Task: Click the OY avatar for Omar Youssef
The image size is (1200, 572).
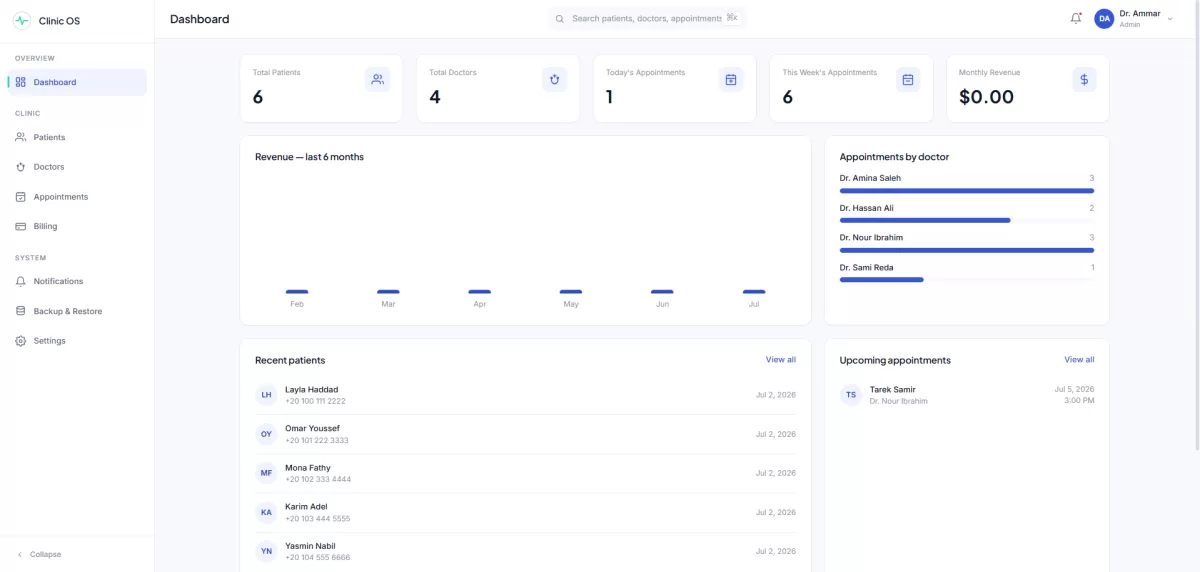Action: [x=266, y=434]
